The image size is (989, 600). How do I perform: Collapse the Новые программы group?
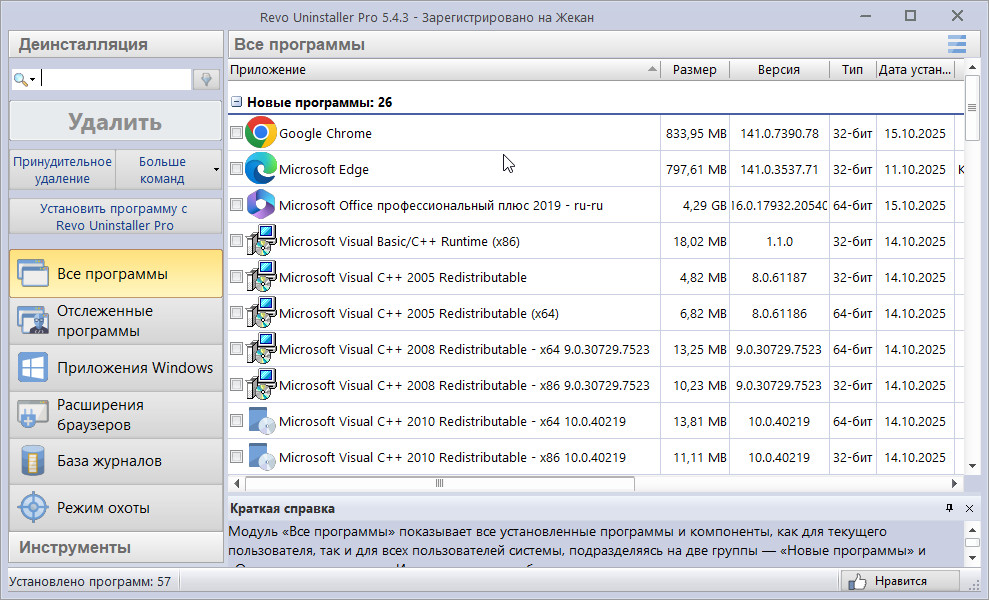click(x=237, y=102)
